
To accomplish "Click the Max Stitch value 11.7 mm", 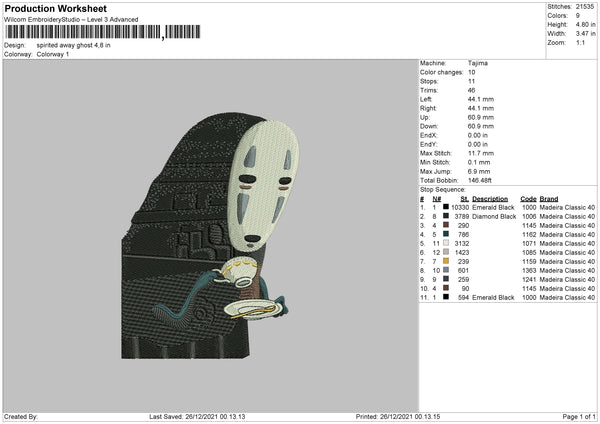I will click(x=481, y=153).
